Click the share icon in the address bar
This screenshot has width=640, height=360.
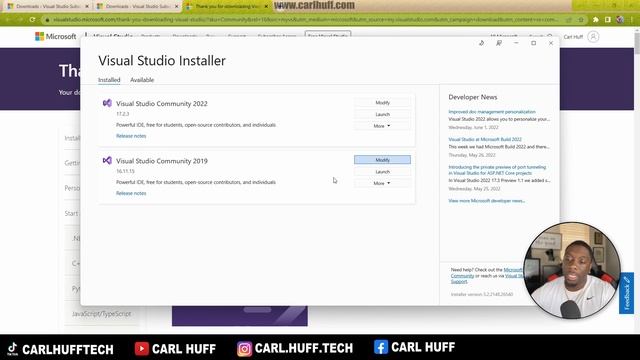[x=569, y=20]
